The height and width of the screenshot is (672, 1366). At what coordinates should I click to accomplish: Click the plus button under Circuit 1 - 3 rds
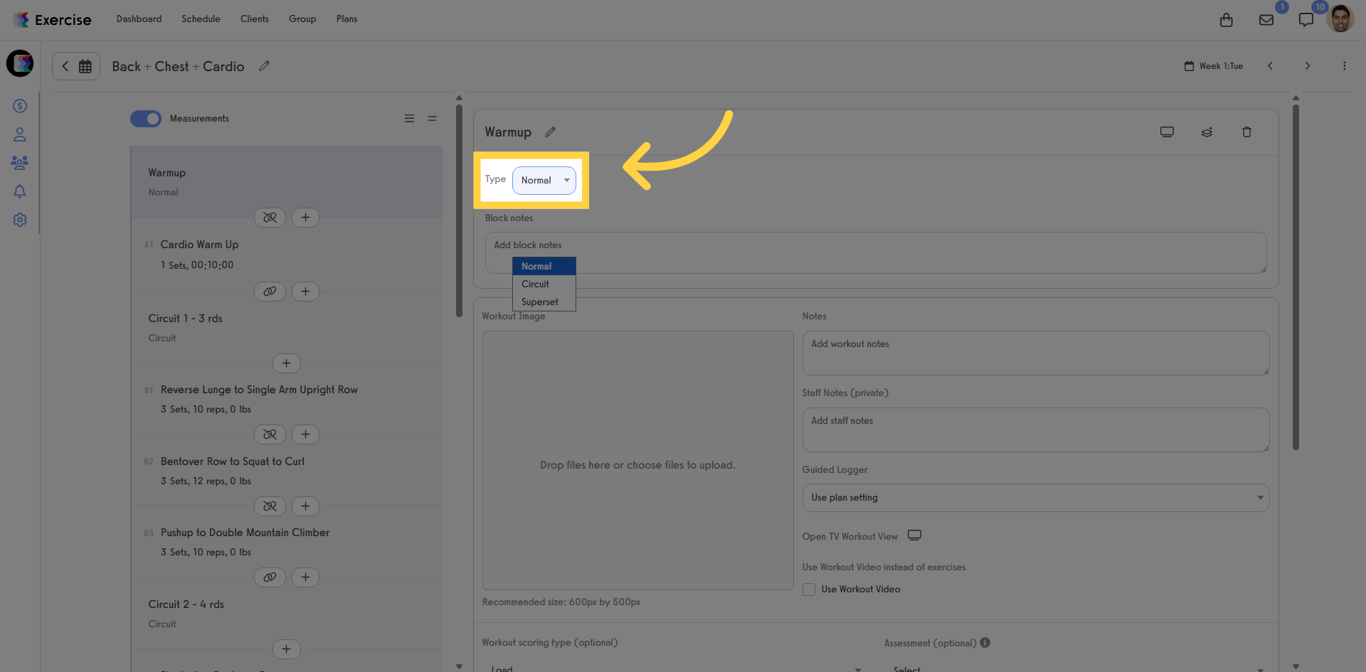(286, 363)
